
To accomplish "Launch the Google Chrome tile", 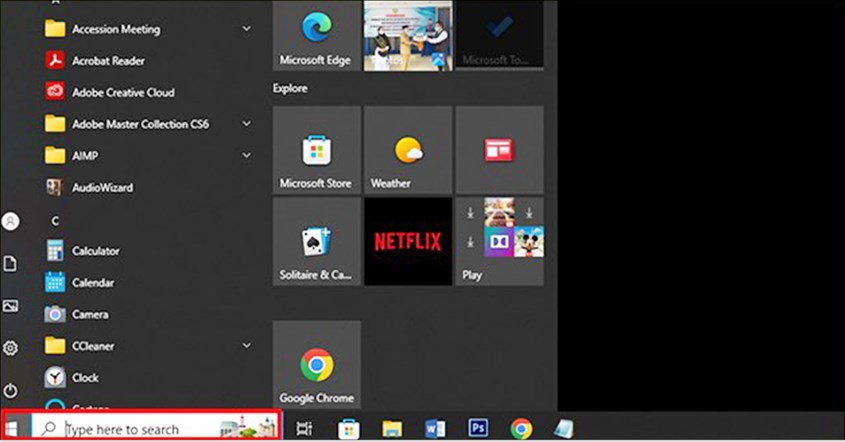I will (316, 365).
